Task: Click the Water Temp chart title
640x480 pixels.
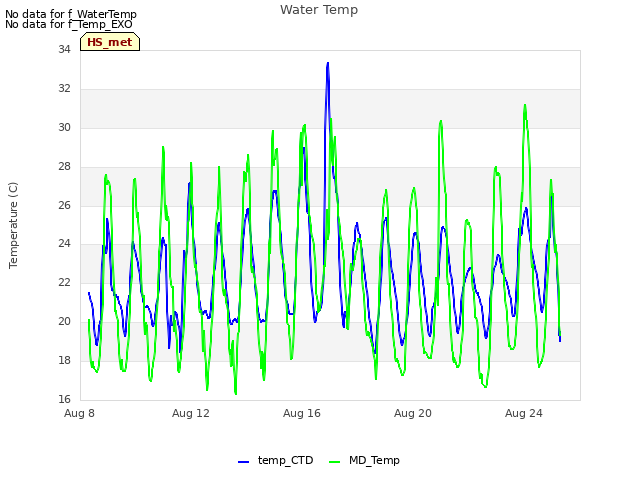Action: coord(319,10)
